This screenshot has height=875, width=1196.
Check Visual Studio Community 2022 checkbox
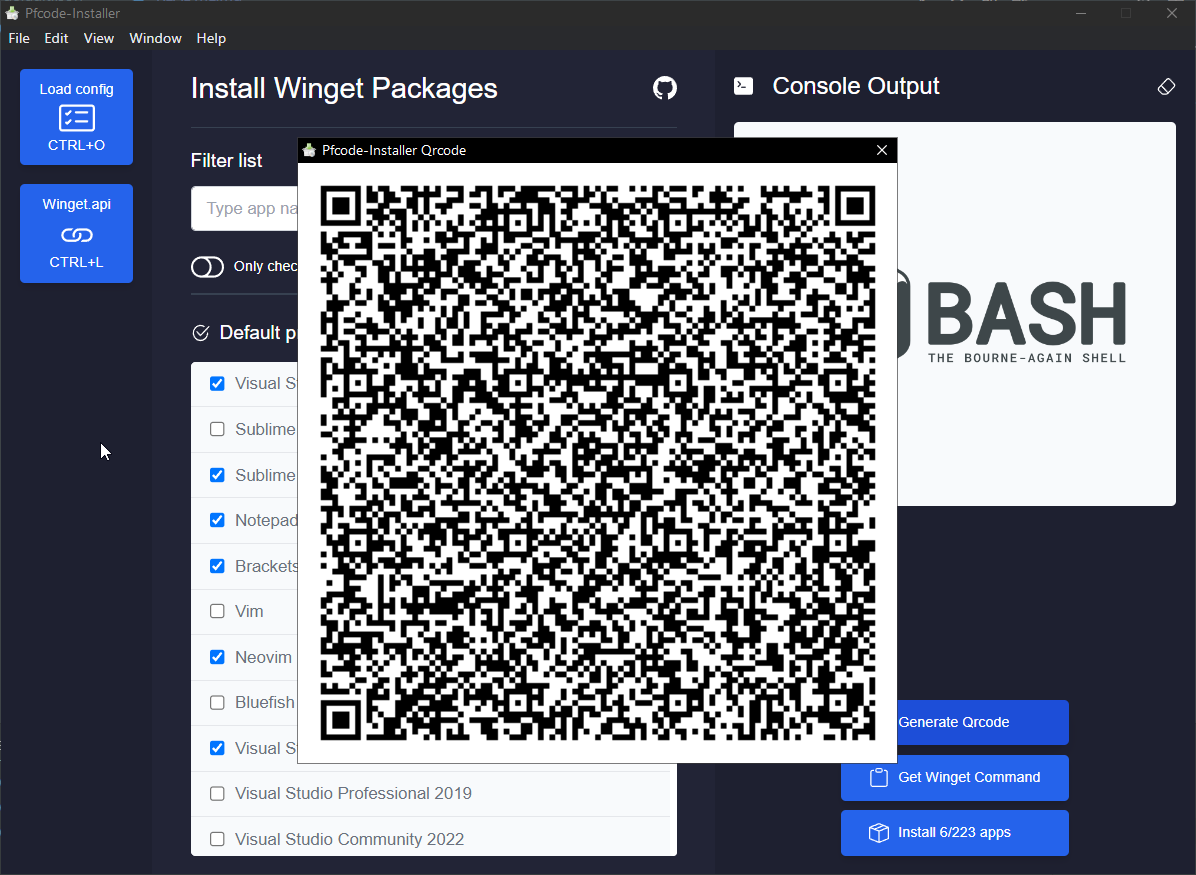[217, 839]
